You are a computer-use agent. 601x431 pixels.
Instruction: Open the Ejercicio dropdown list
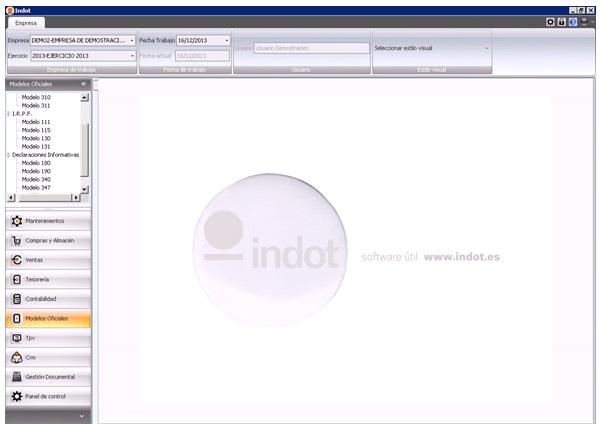pyautogui.click(x=132, y=56)
